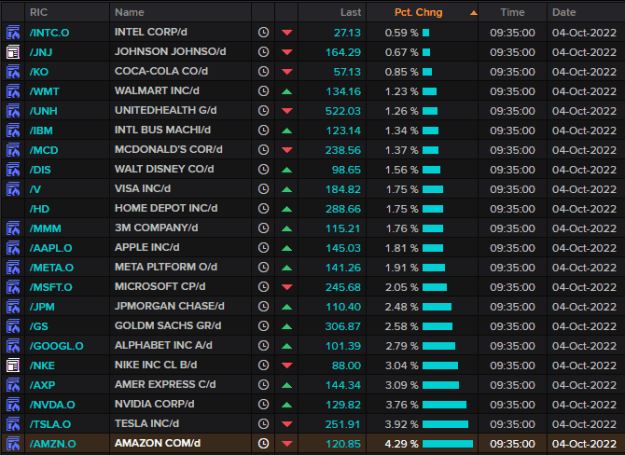Viewport: 625px width, 455px height.
Task: Sort by the Name column header
Action: pyautogui.click(x=129, y=12)
